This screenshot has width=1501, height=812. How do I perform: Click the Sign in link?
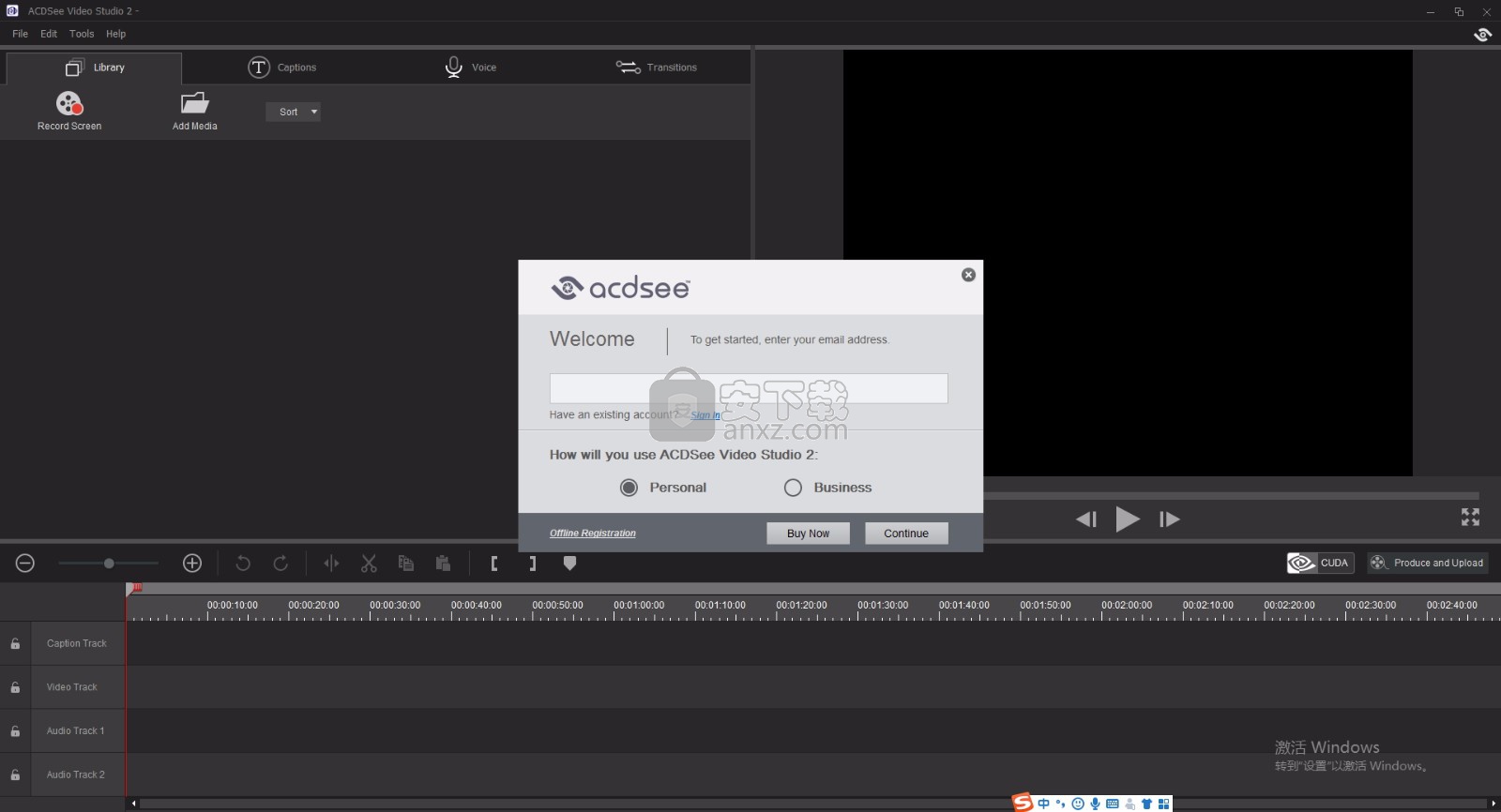click(705, 415)
